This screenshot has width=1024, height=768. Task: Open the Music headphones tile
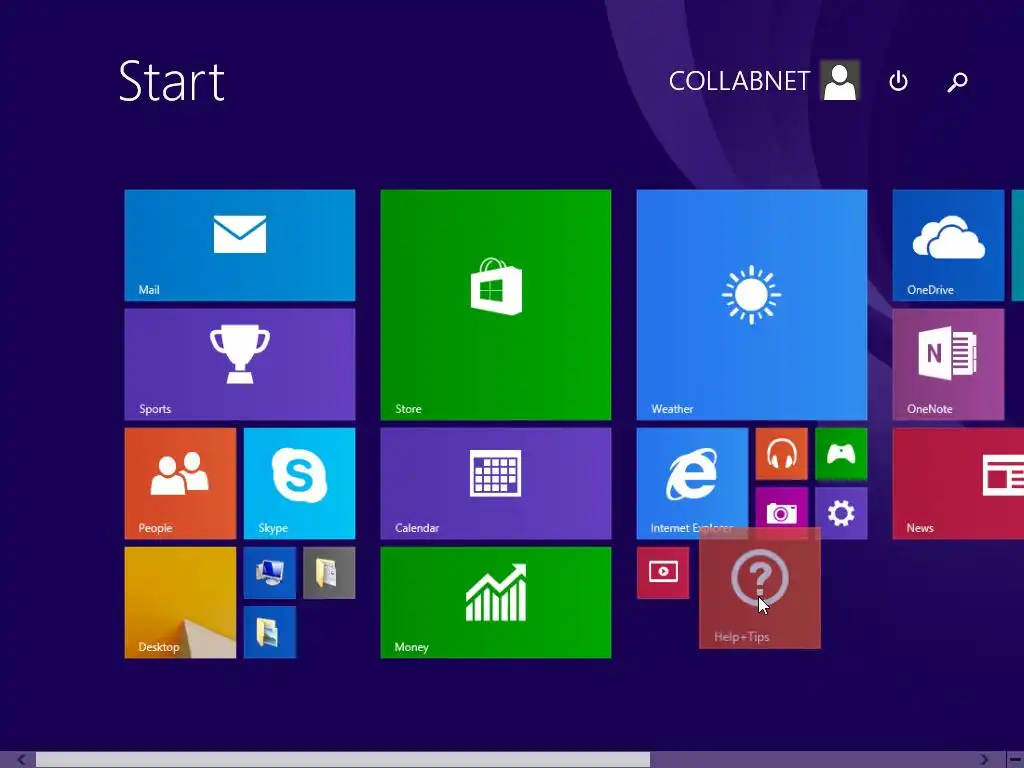782,454
